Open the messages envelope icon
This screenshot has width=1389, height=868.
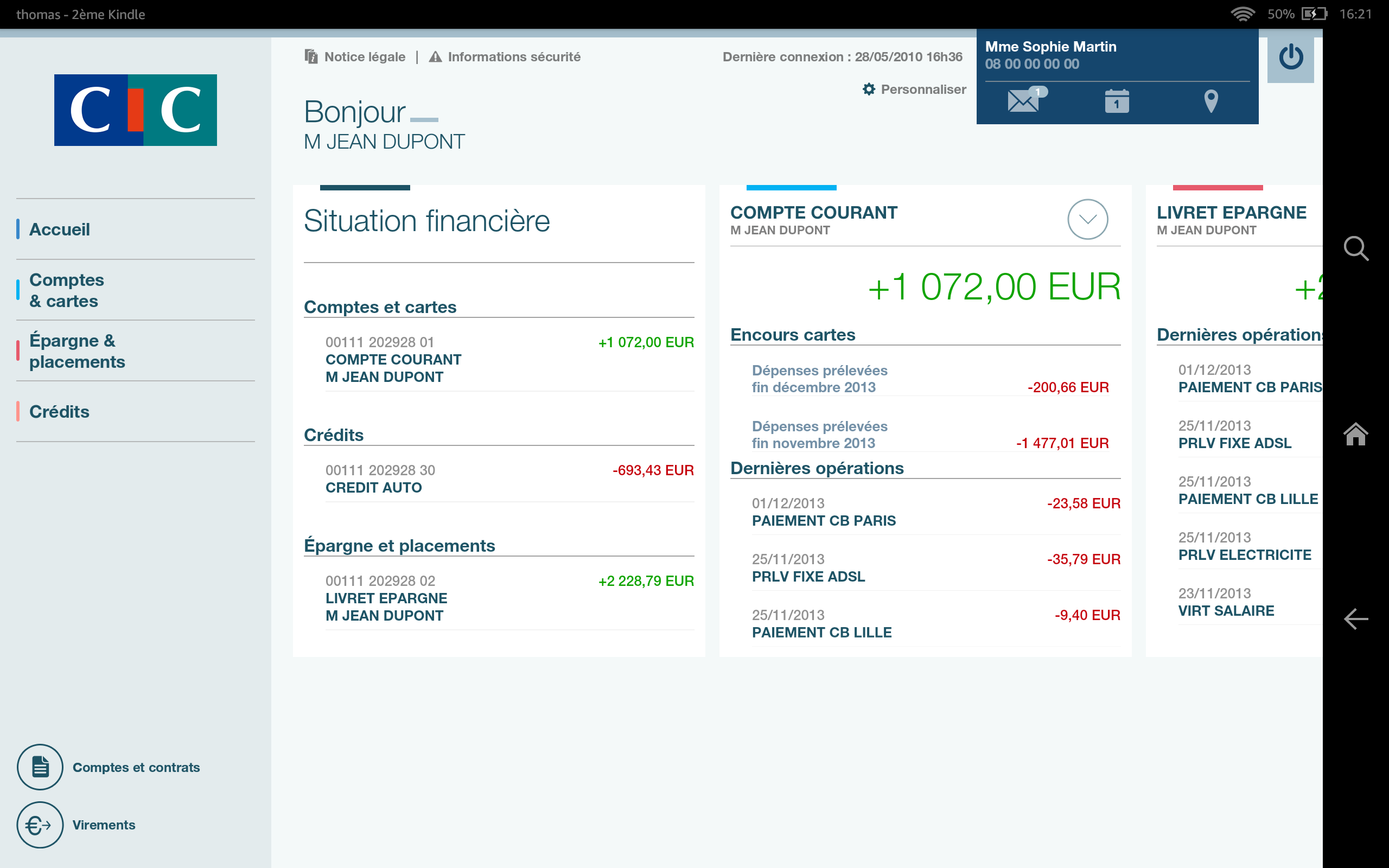click(1024, 101)
